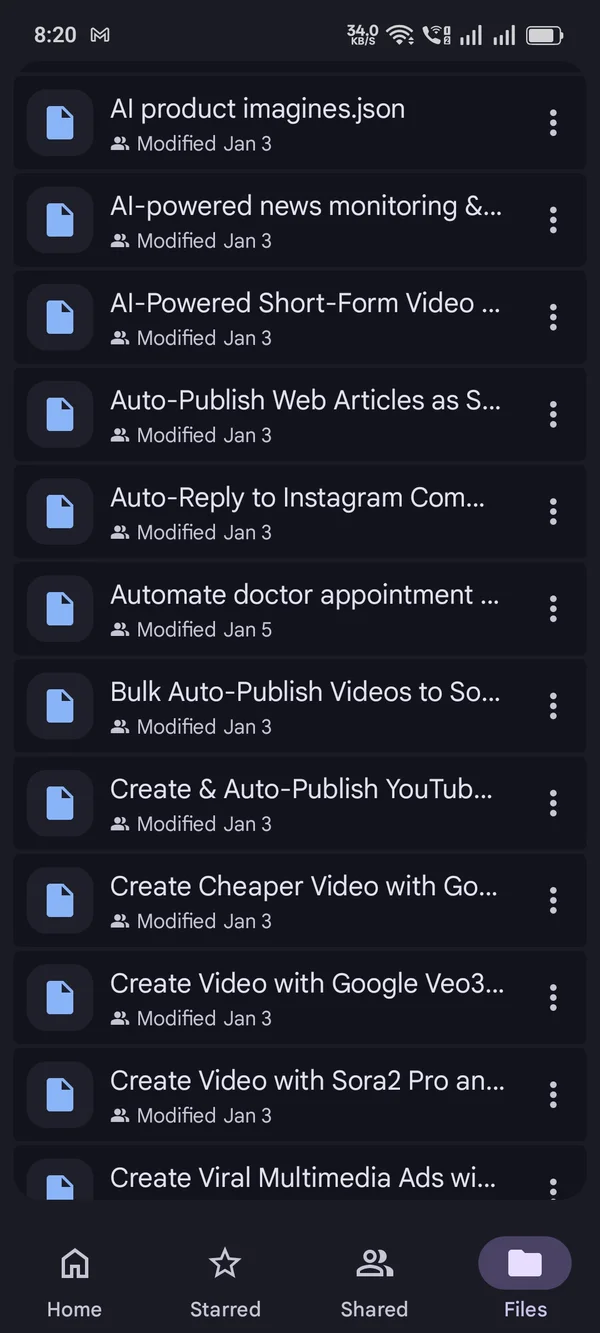Screen dimensions: 600x1333
Task: Tap Gmail notification icon in status bar
Action: (100, 35)
